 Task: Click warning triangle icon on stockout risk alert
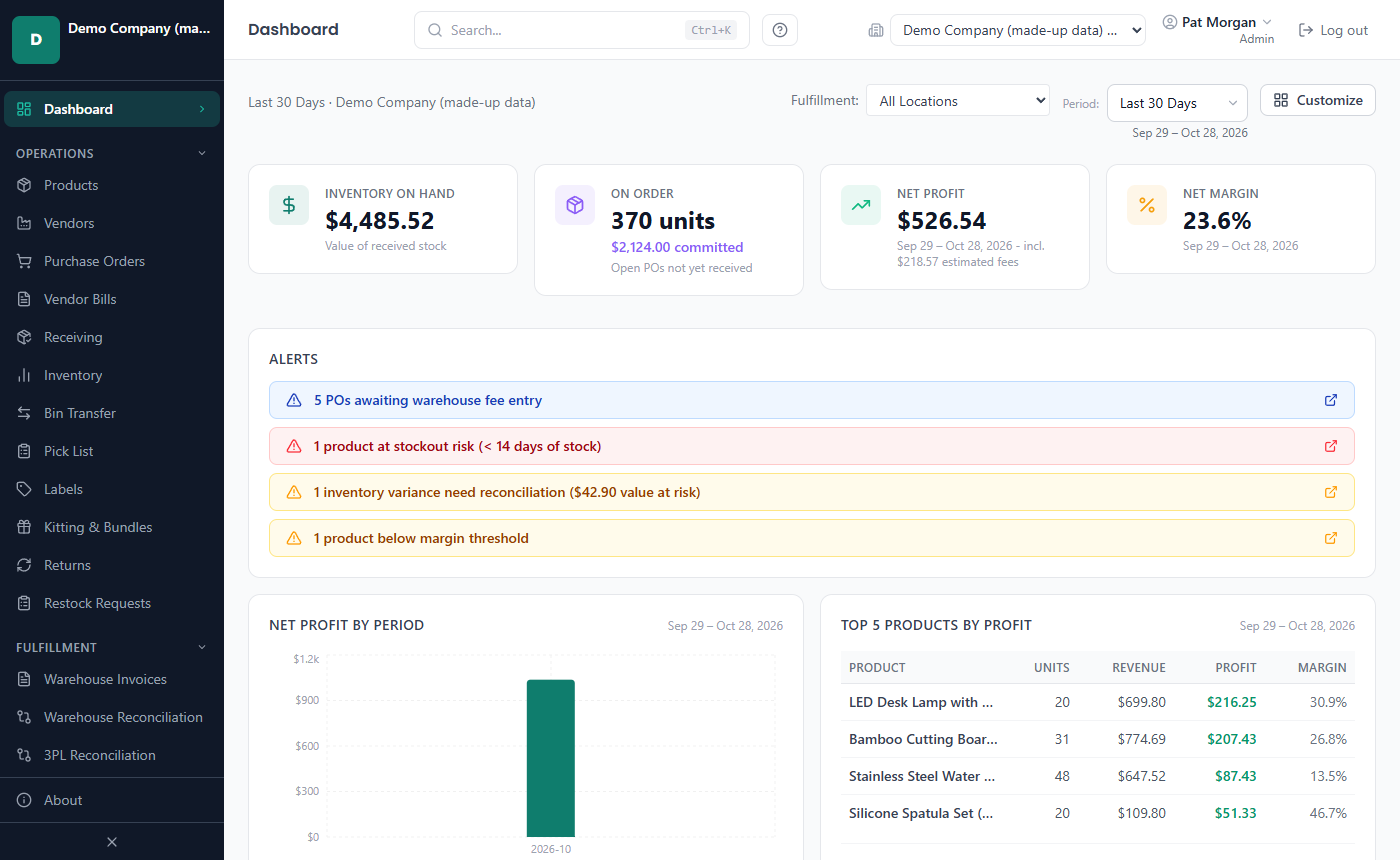point(294,446)
